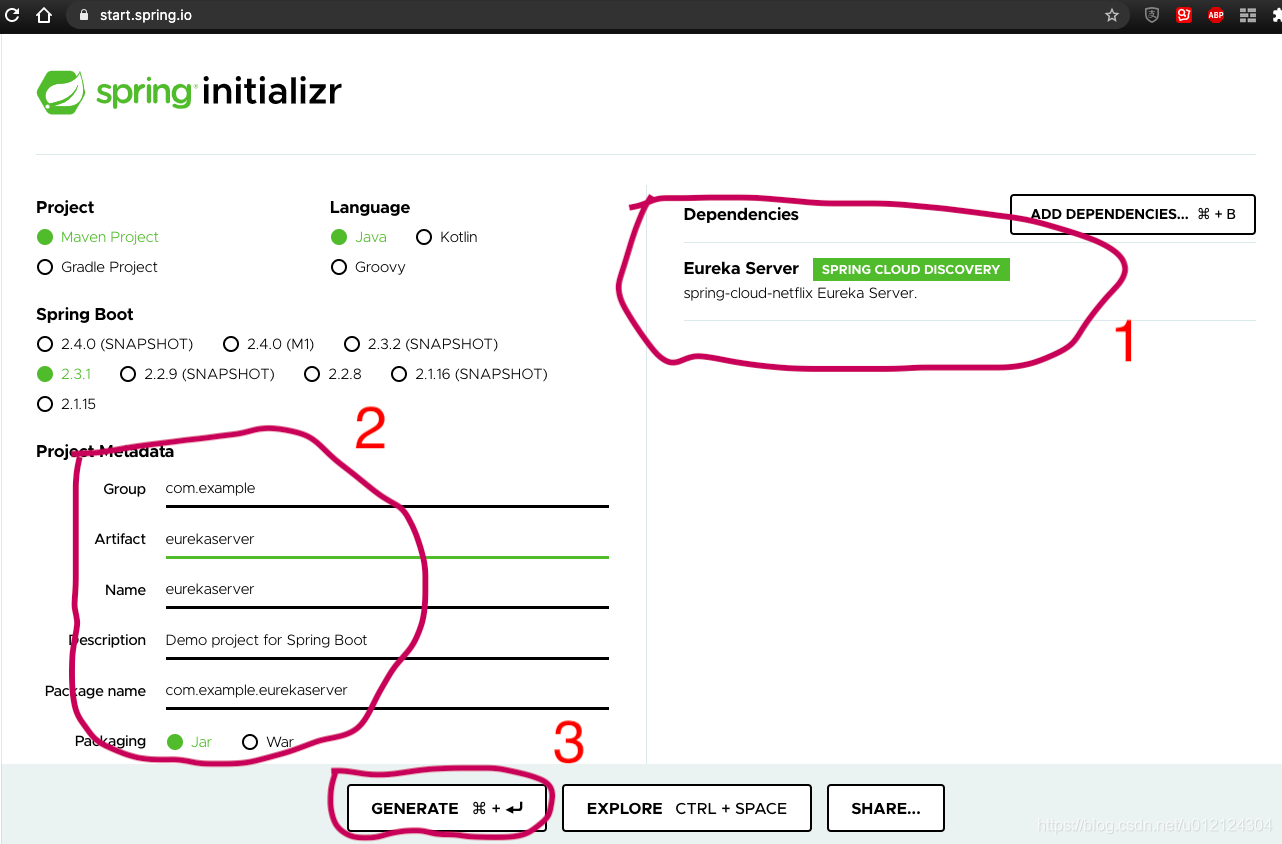Viewport: 1282px width, 844px height.
Task: Click the Package name field
Action: point(386,690)
